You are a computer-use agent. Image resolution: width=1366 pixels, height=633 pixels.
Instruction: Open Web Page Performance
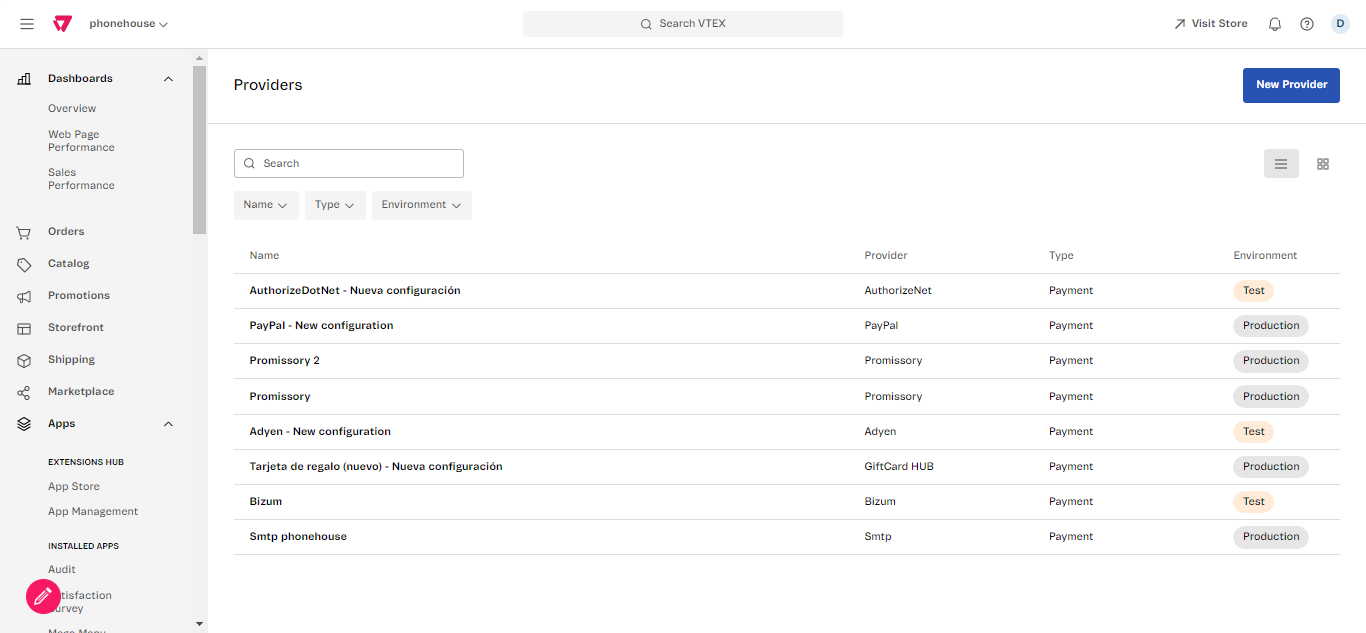coord(81,141)
